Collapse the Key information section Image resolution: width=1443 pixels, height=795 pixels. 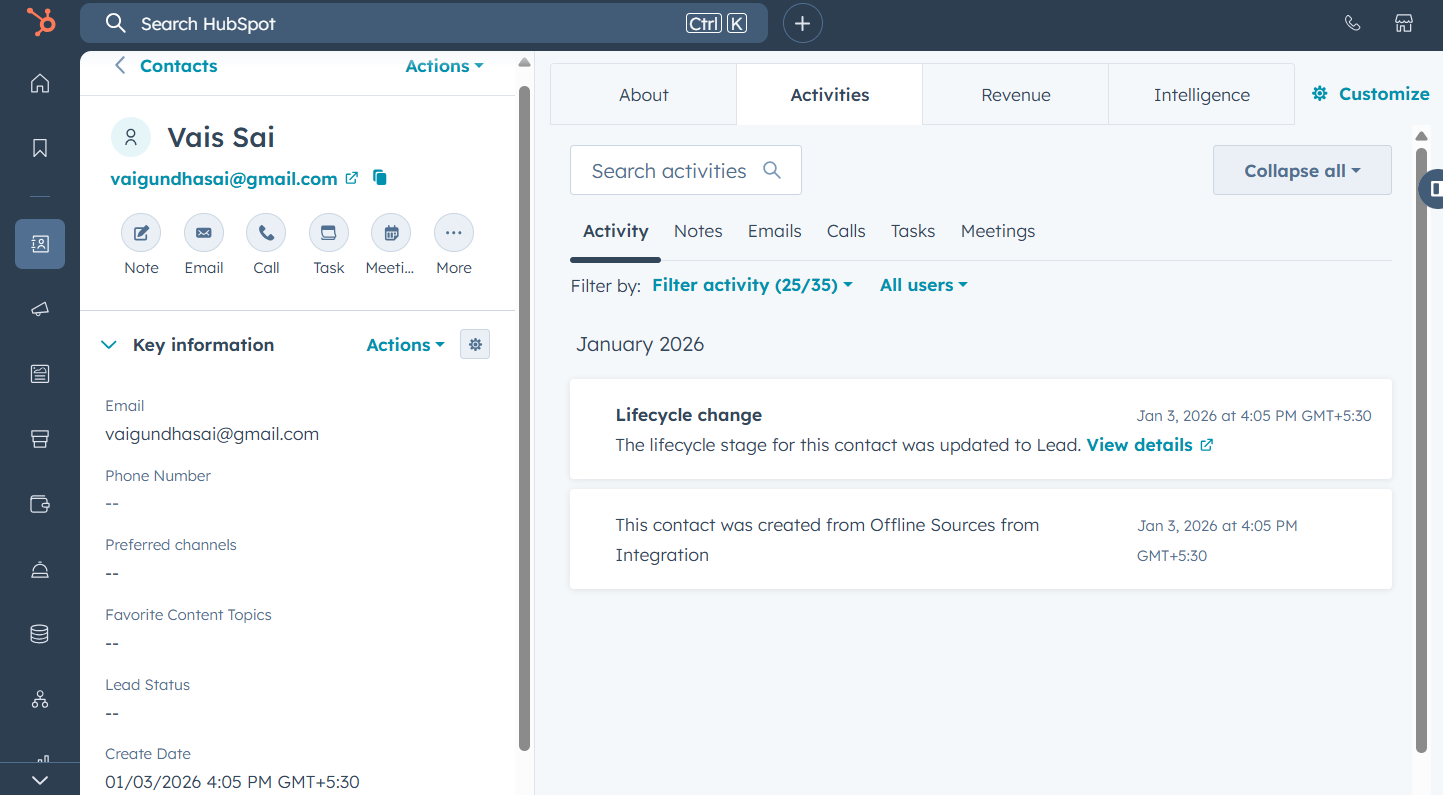coord(109,345)
